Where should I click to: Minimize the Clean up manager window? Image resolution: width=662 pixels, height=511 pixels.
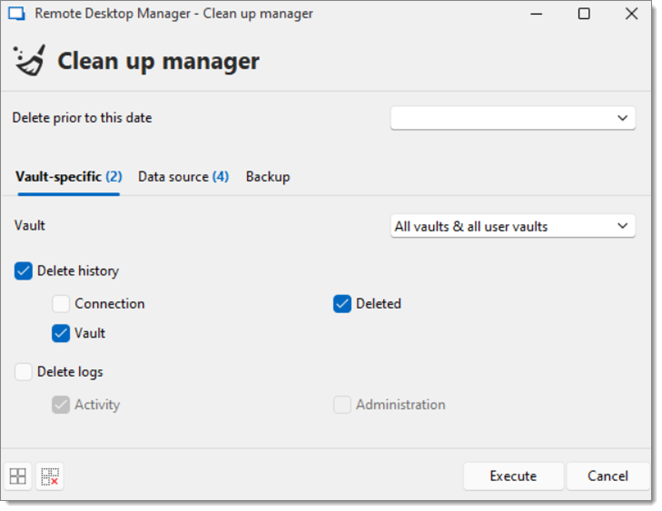pos(536,14)
